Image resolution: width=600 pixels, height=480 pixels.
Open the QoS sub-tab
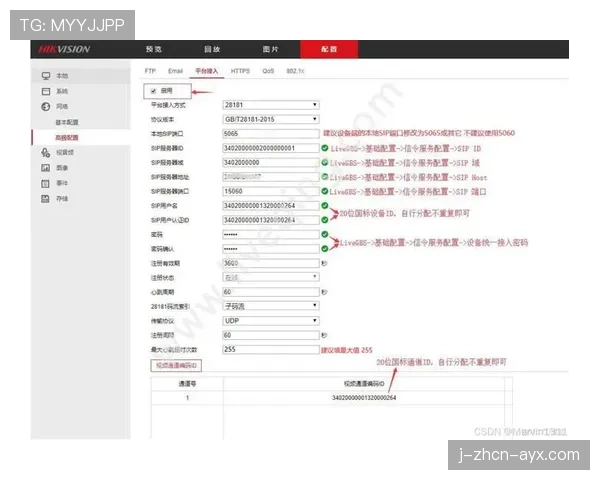click(268, 71)
